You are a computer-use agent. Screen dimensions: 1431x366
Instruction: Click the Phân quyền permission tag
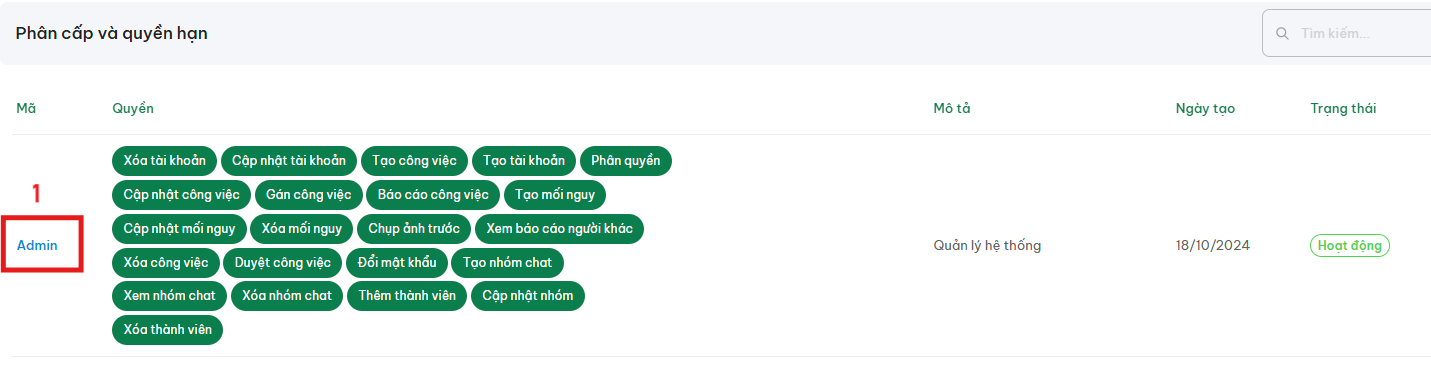[626, 160]
